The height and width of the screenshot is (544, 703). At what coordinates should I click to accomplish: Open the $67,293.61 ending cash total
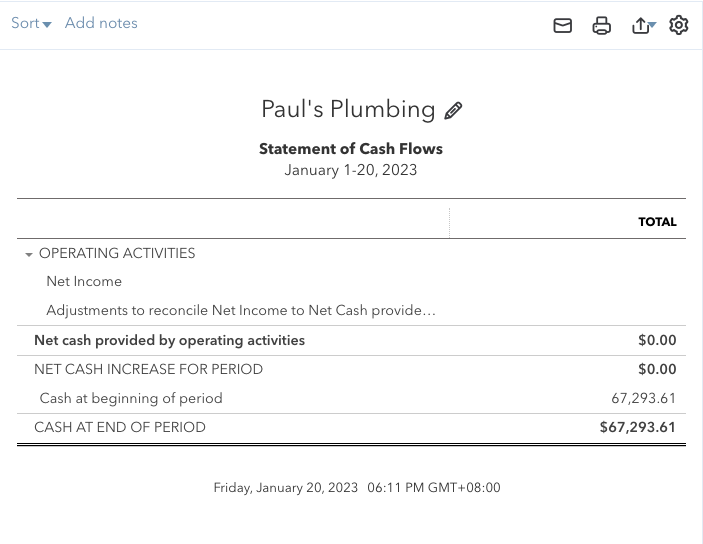[x=637, y=427]
